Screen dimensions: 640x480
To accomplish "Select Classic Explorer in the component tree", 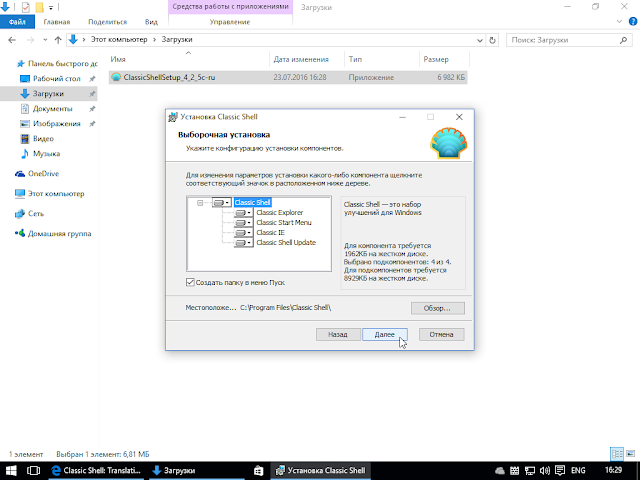I will tap(280, 213).
